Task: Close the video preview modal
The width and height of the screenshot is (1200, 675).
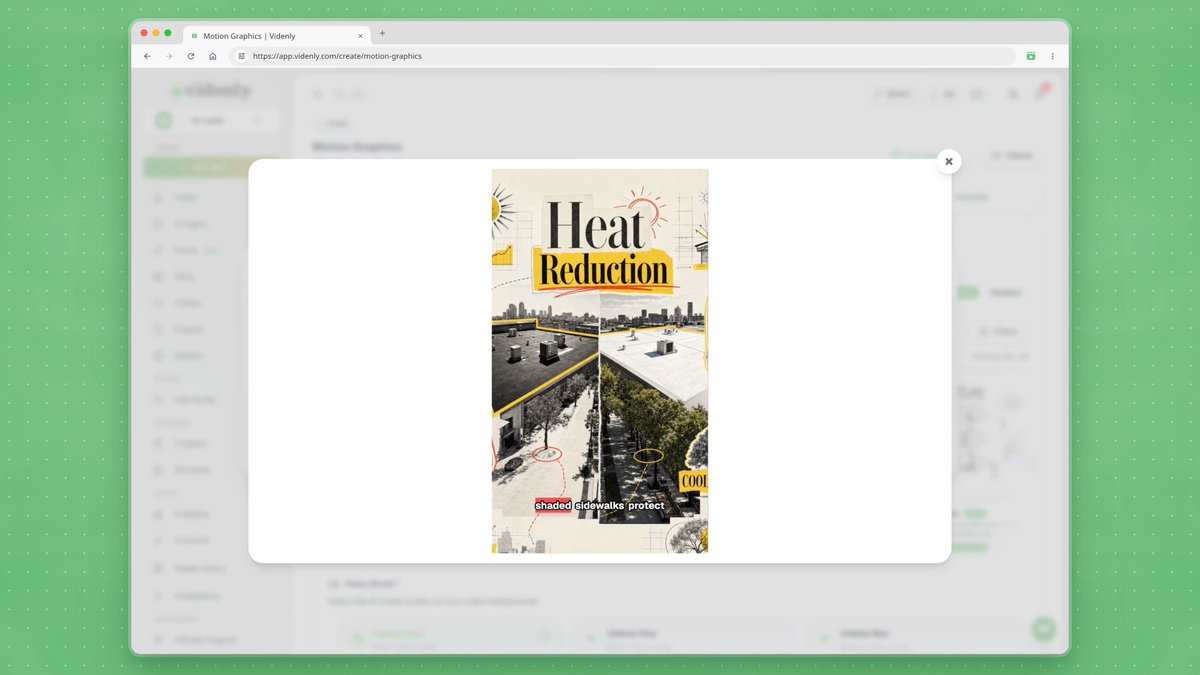Action: pos(949,161)
